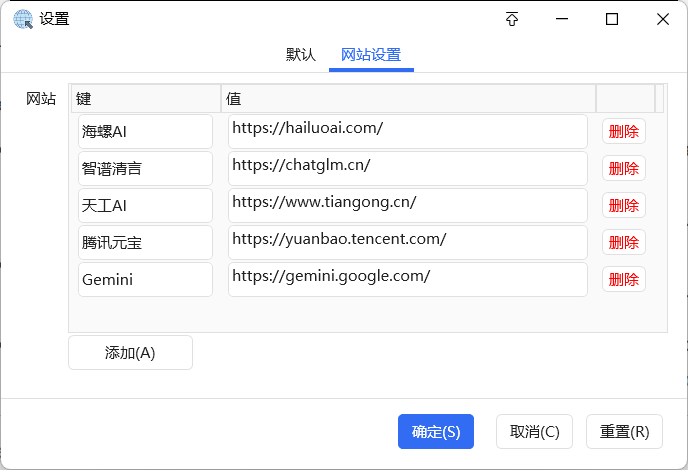Delete the 天工AI row with 删除

point(624,205)
